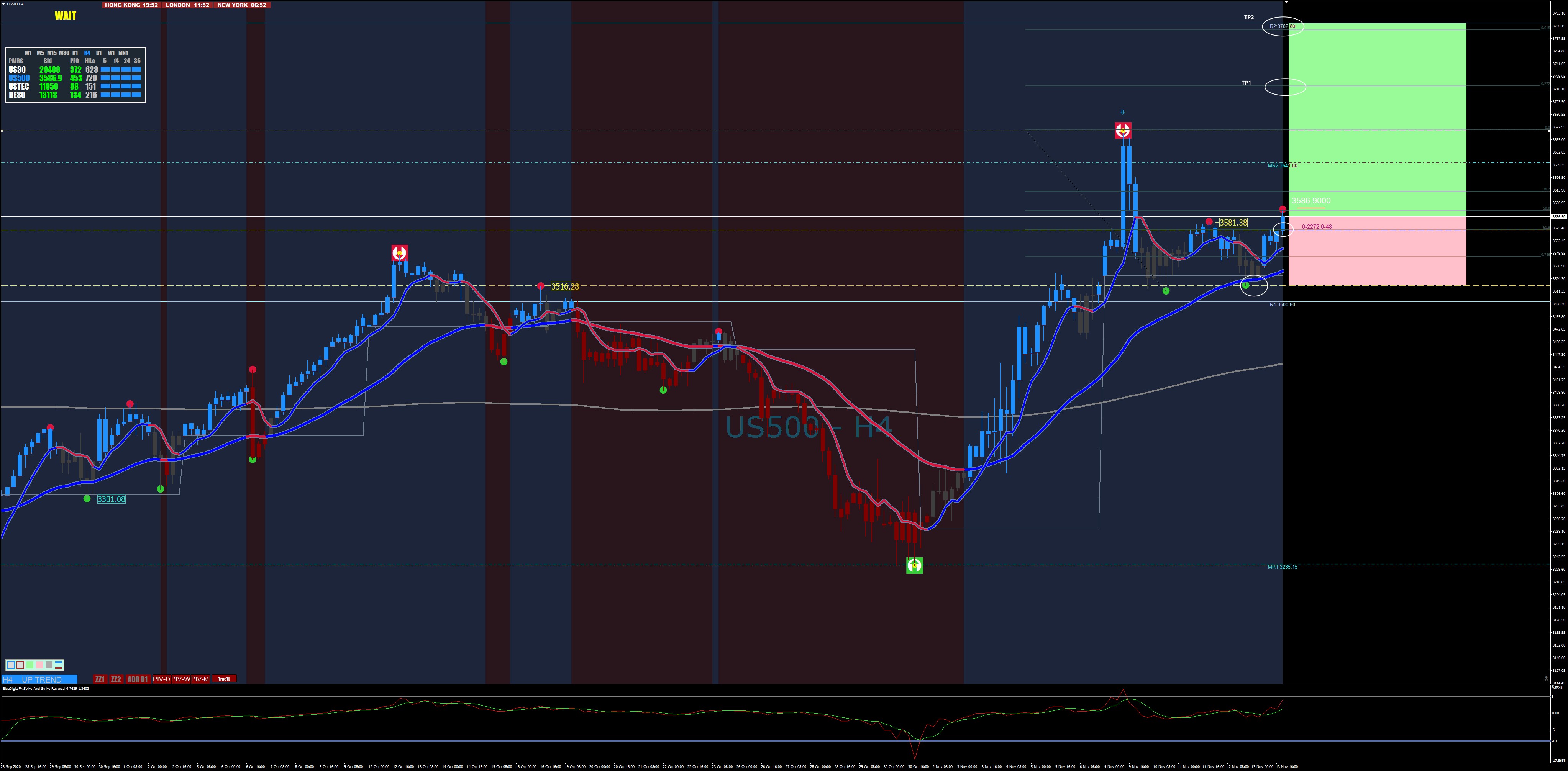Click the PIV-M monthly pivot button
Image resolution: width=1568 pixels, height=771 pixels.
[x=200, y=679]
